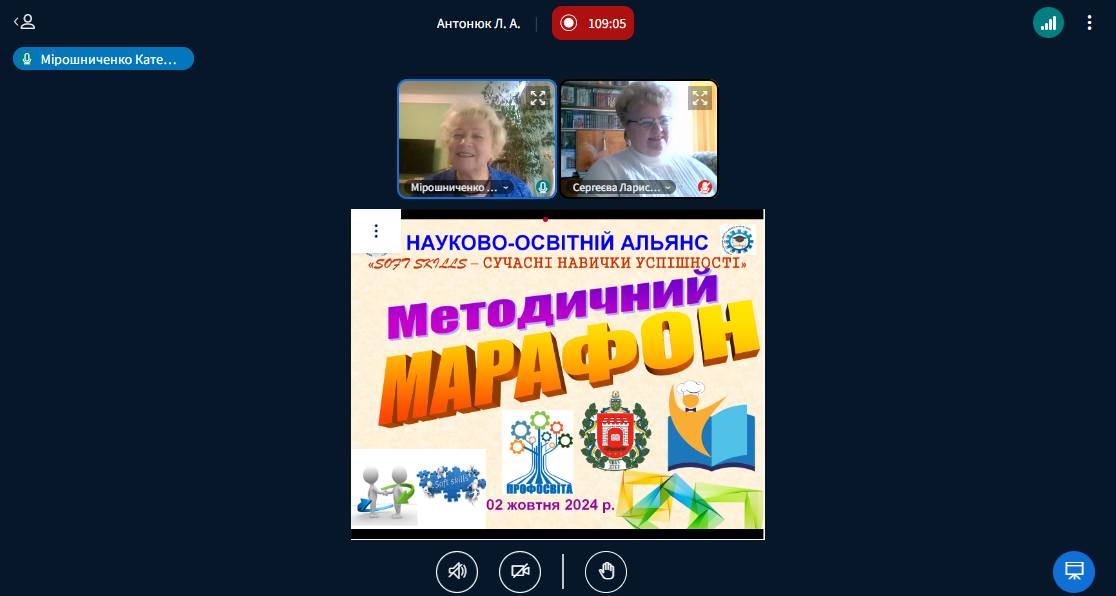Toggle the users list panel

tap(24, 22)
